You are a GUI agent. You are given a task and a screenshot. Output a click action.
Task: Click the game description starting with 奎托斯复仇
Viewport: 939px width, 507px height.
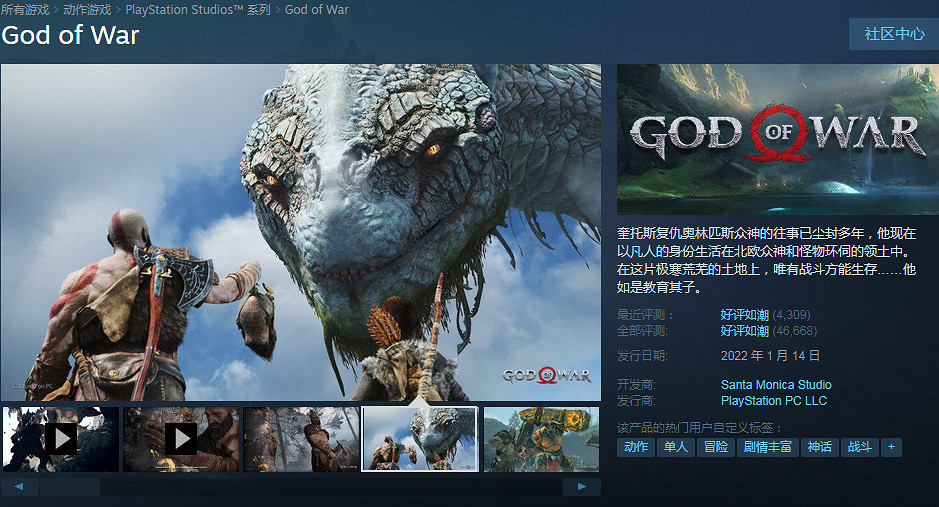point(767,260)
